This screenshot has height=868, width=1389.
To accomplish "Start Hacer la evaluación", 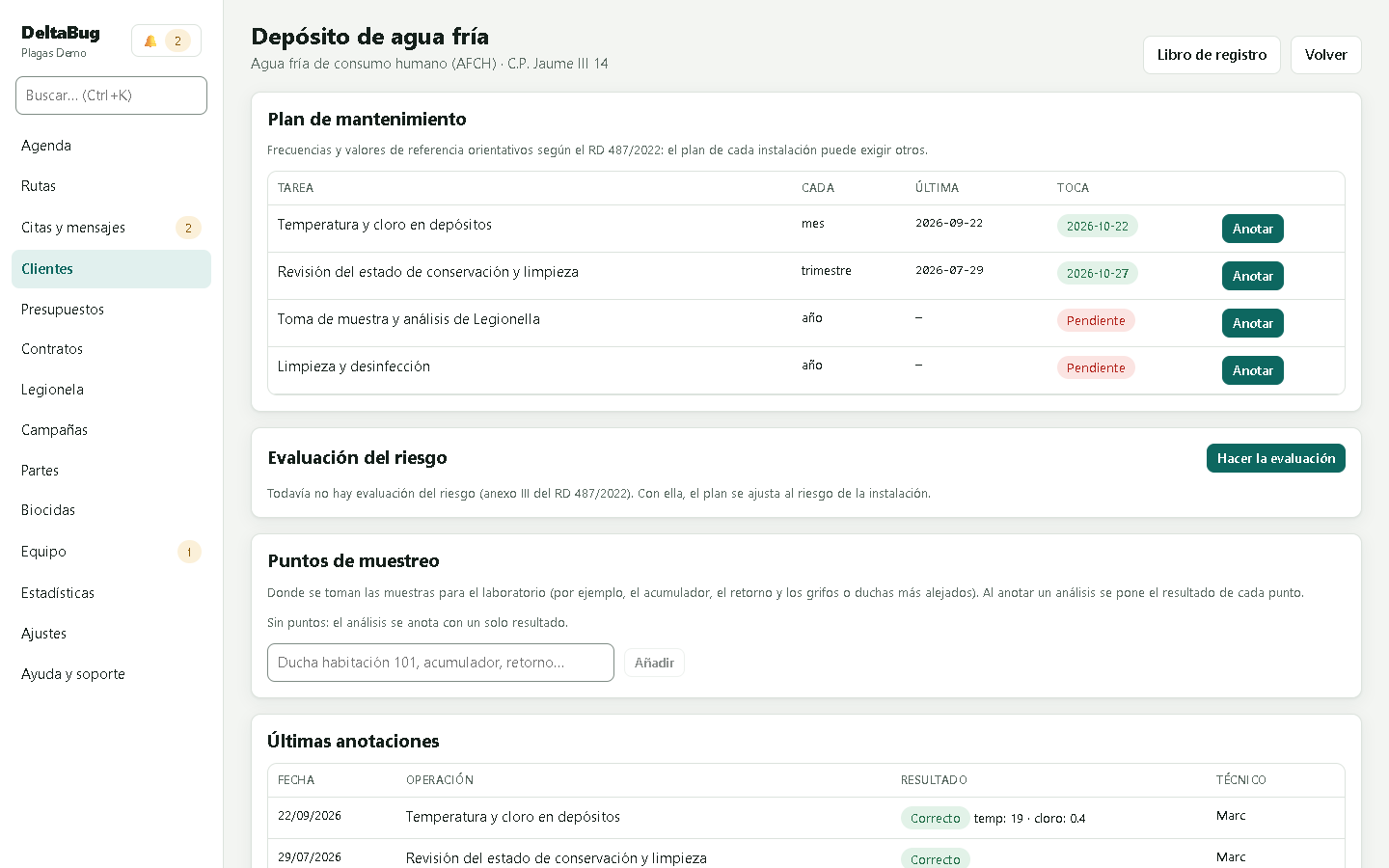I will pyautogui.click(x=1275, y=458).
